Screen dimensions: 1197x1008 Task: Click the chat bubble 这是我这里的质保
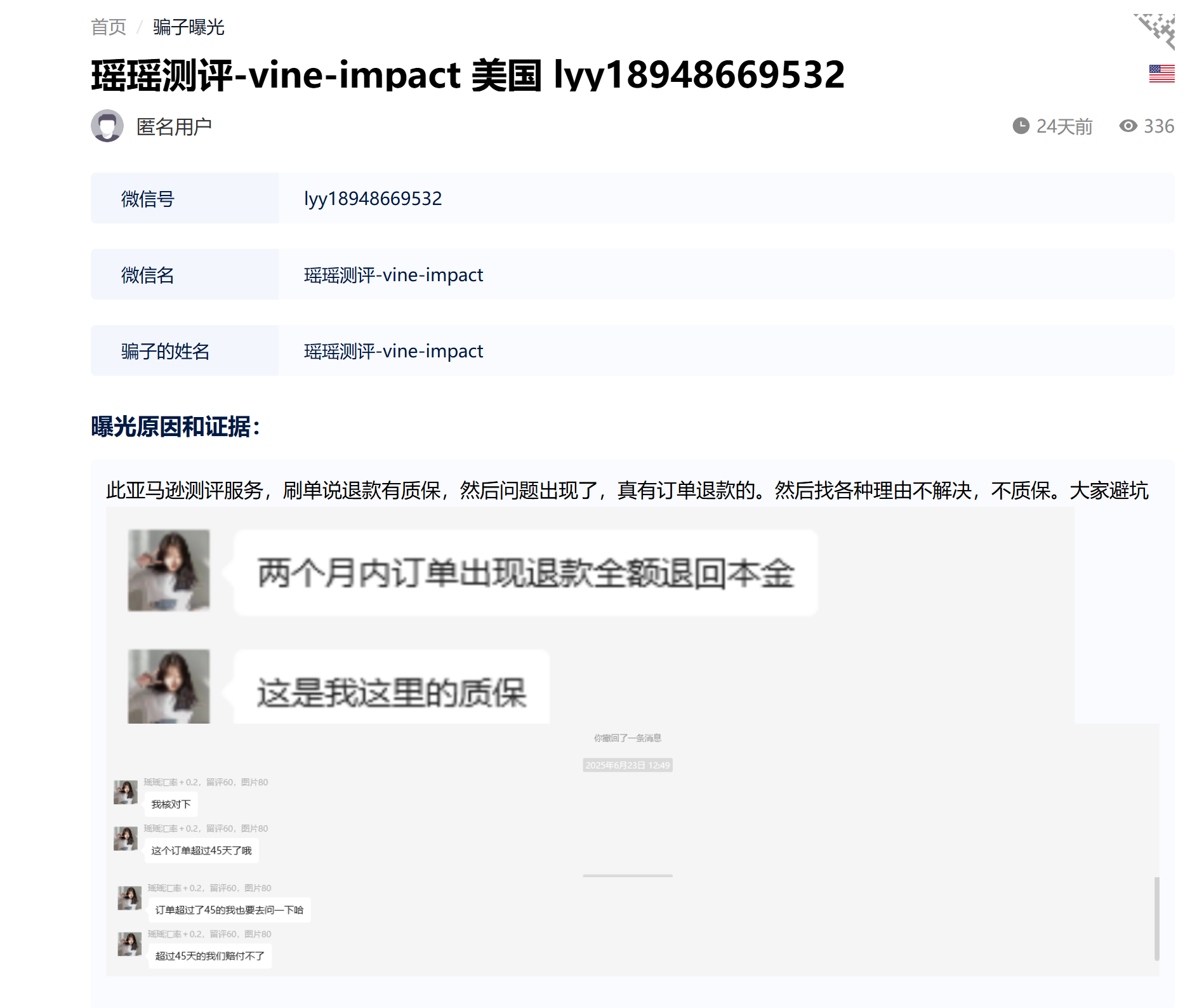[392, 687]
